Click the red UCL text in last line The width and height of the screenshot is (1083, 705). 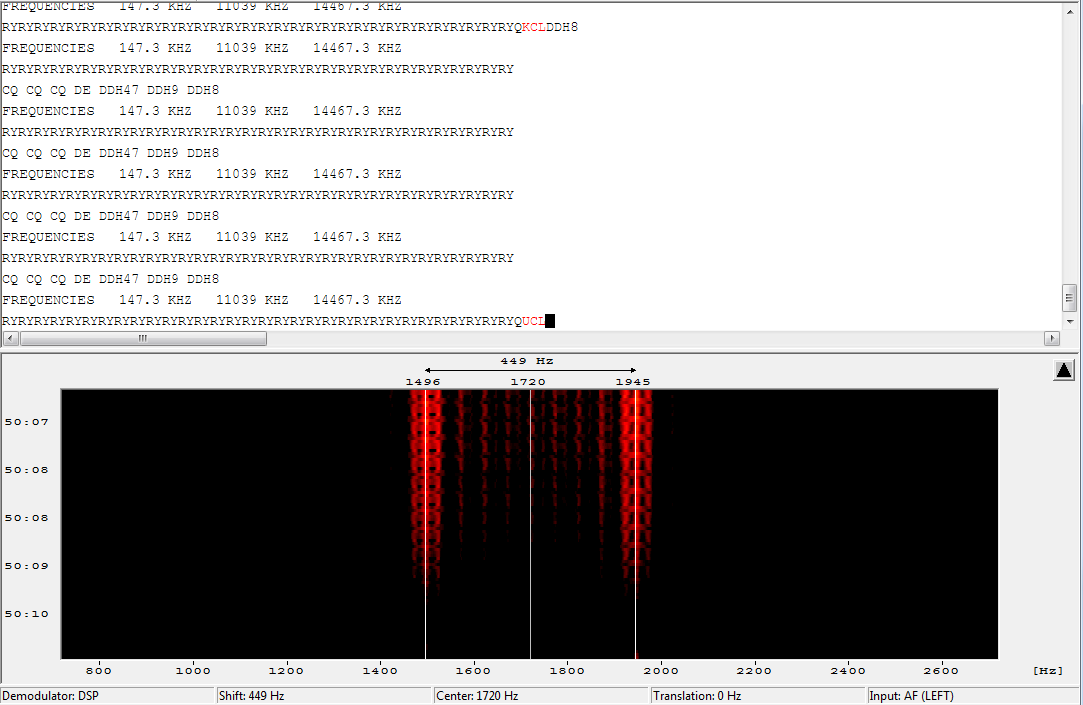click(534, 321)
